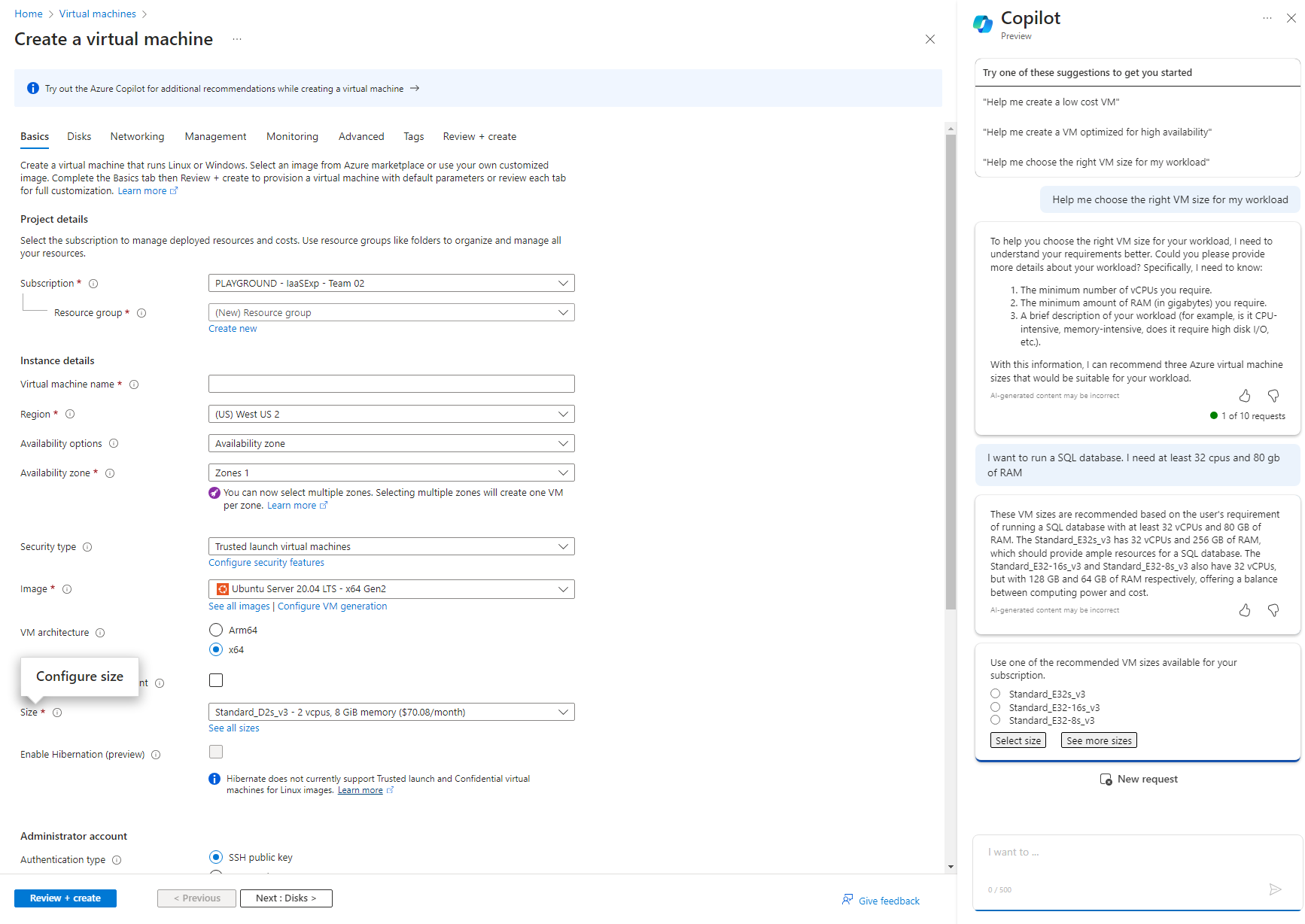
Task: Open Configure security features link
Action: point(266,563)
